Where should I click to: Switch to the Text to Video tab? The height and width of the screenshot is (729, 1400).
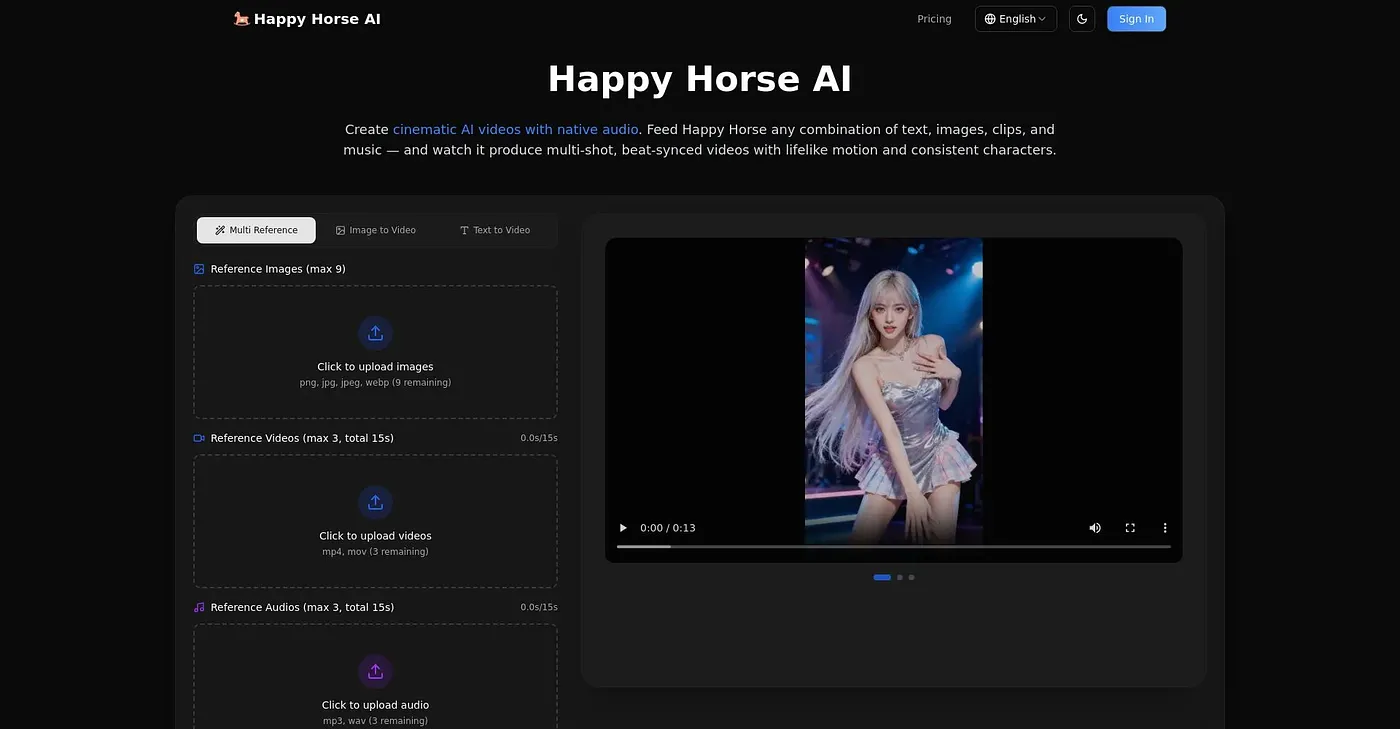click(495, 230)
